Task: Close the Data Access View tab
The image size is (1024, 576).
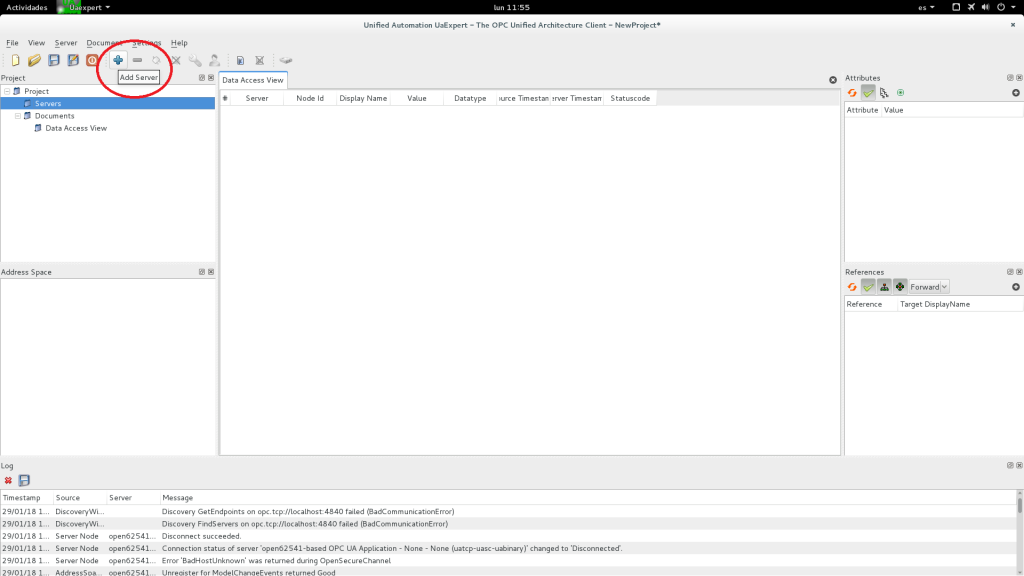Action: (833, 80)
